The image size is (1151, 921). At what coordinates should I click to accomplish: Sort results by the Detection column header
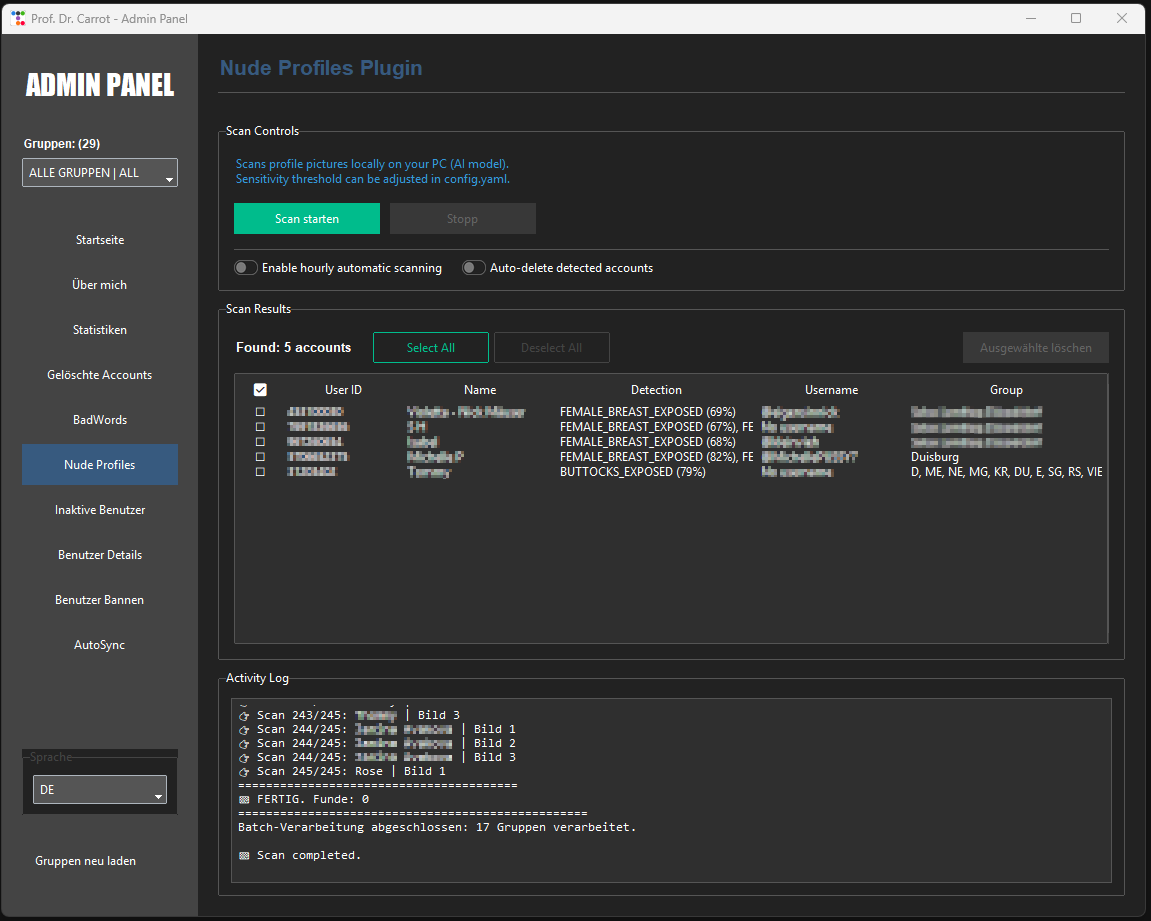coord(656,390)
